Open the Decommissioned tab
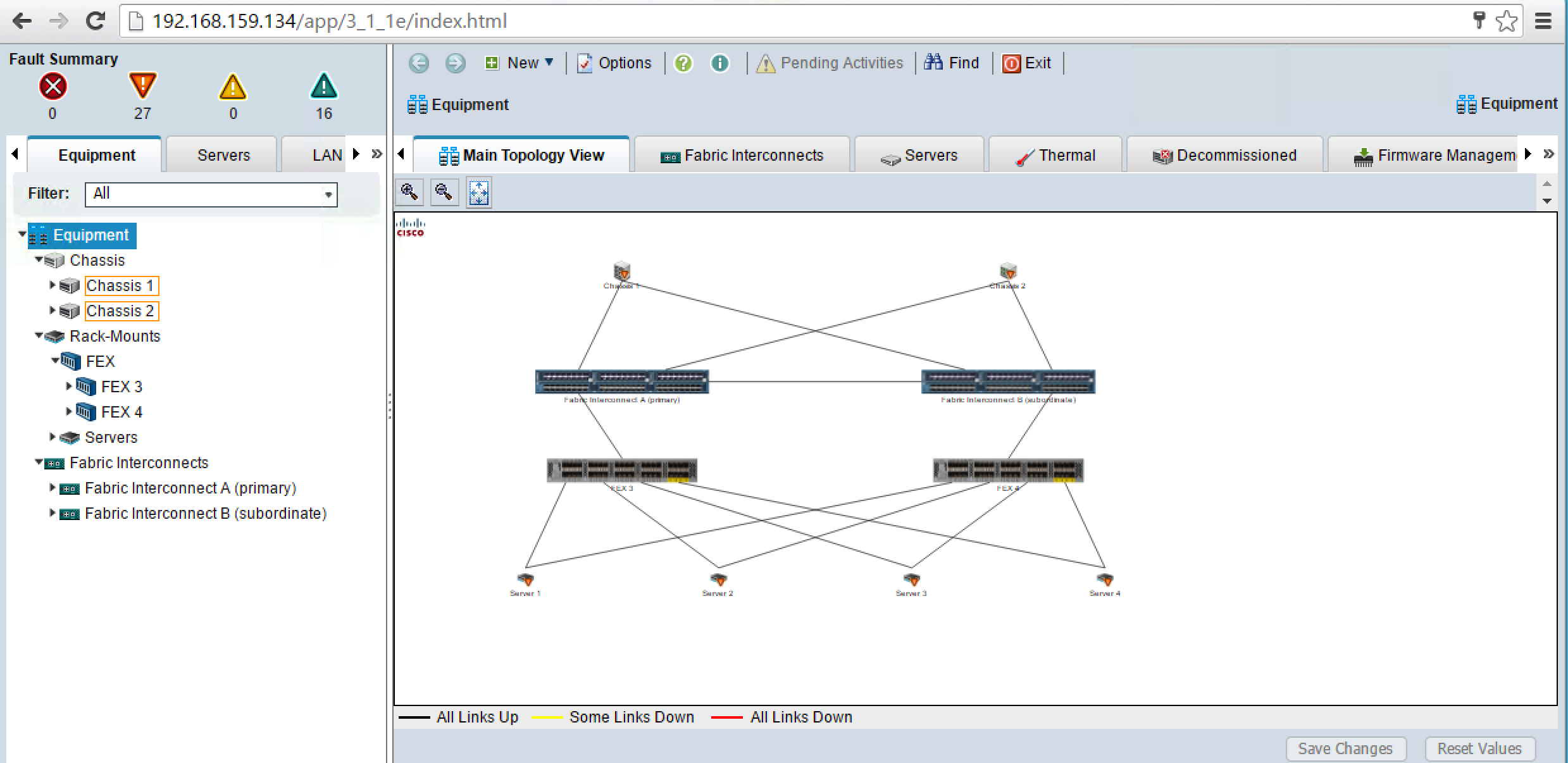 pos(1225,155)
